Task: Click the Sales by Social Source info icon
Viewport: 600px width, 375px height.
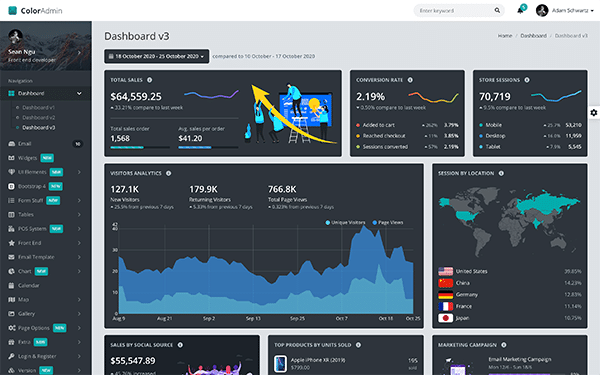Action: tap(180, 345)
